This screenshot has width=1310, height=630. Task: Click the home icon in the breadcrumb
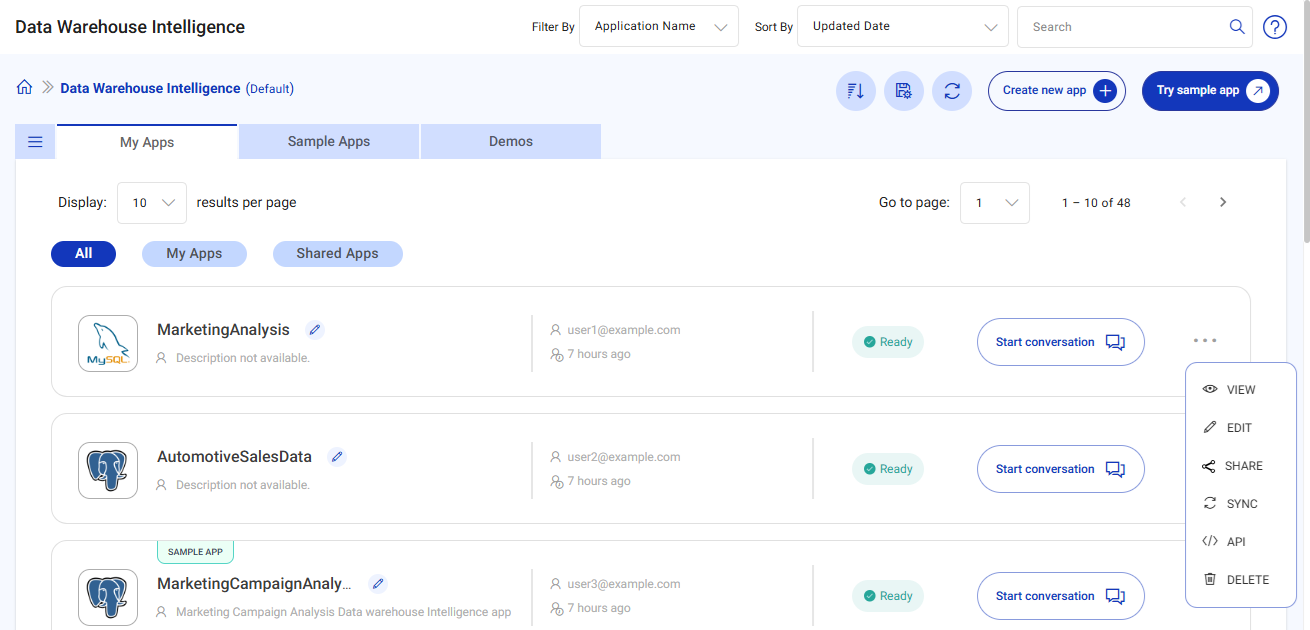click(24, 87)
